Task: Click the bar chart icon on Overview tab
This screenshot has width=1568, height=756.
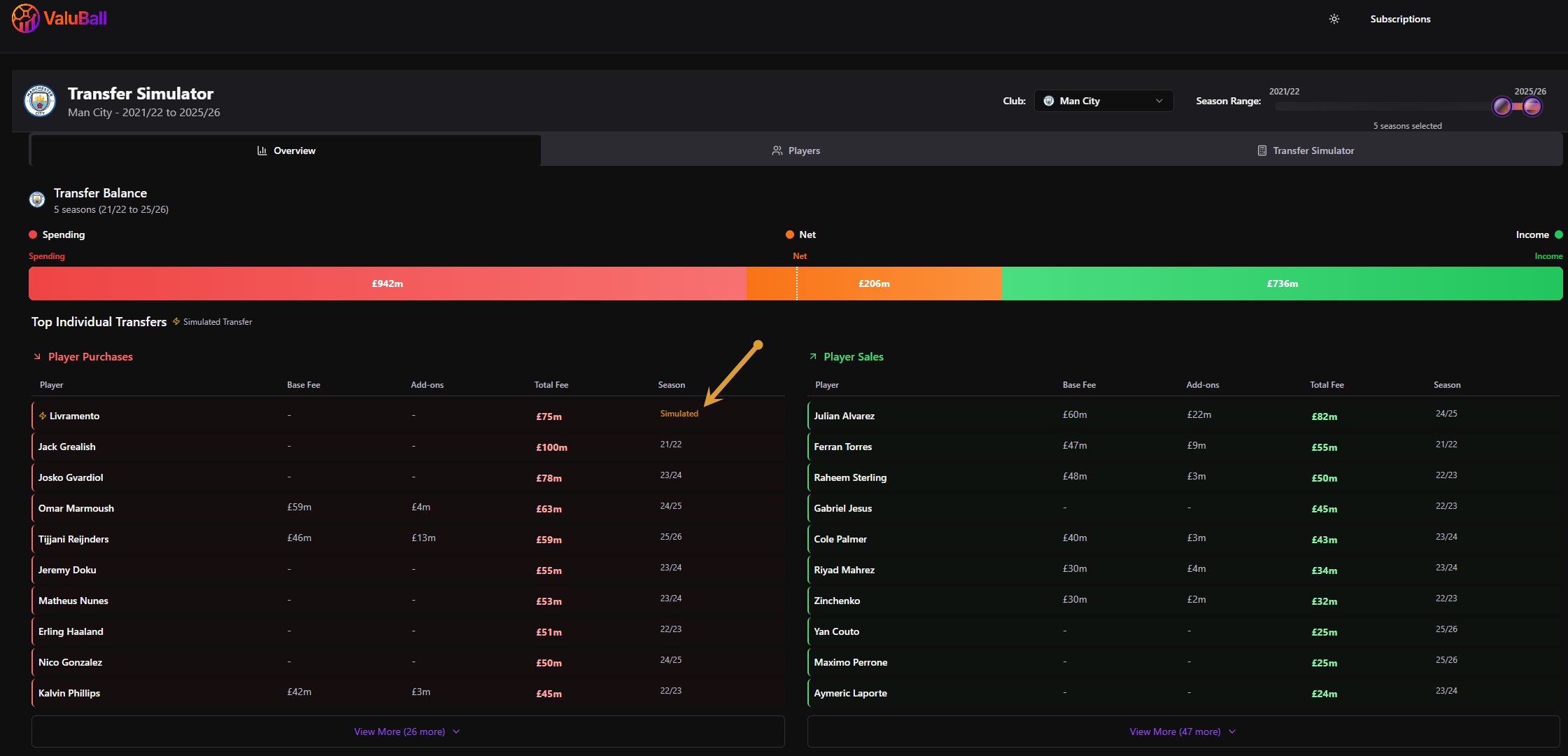Action: pos(262,150)
